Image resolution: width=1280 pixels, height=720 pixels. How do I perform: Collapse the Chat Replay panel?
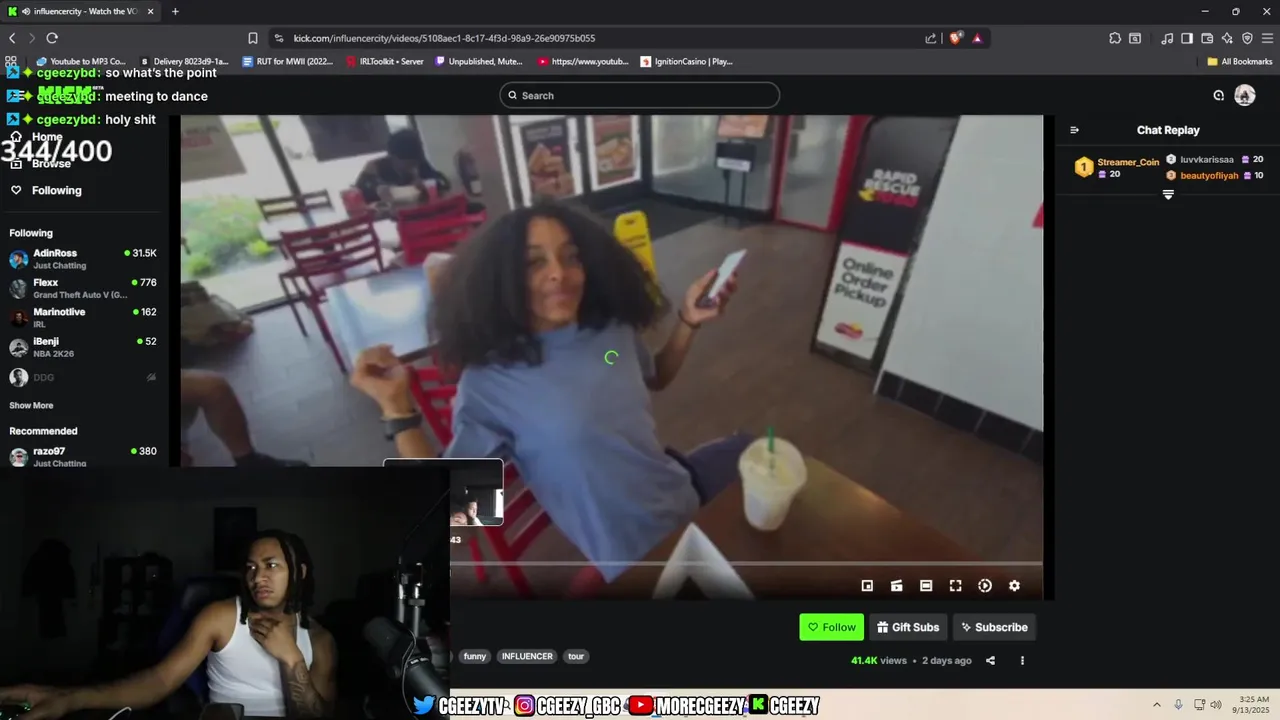tap(1074, 130)
